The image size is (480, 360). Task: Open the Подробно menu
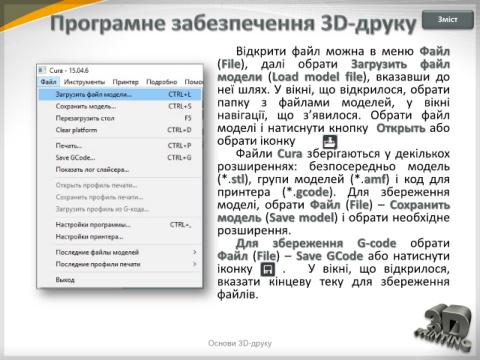click(x=162, y=82)
